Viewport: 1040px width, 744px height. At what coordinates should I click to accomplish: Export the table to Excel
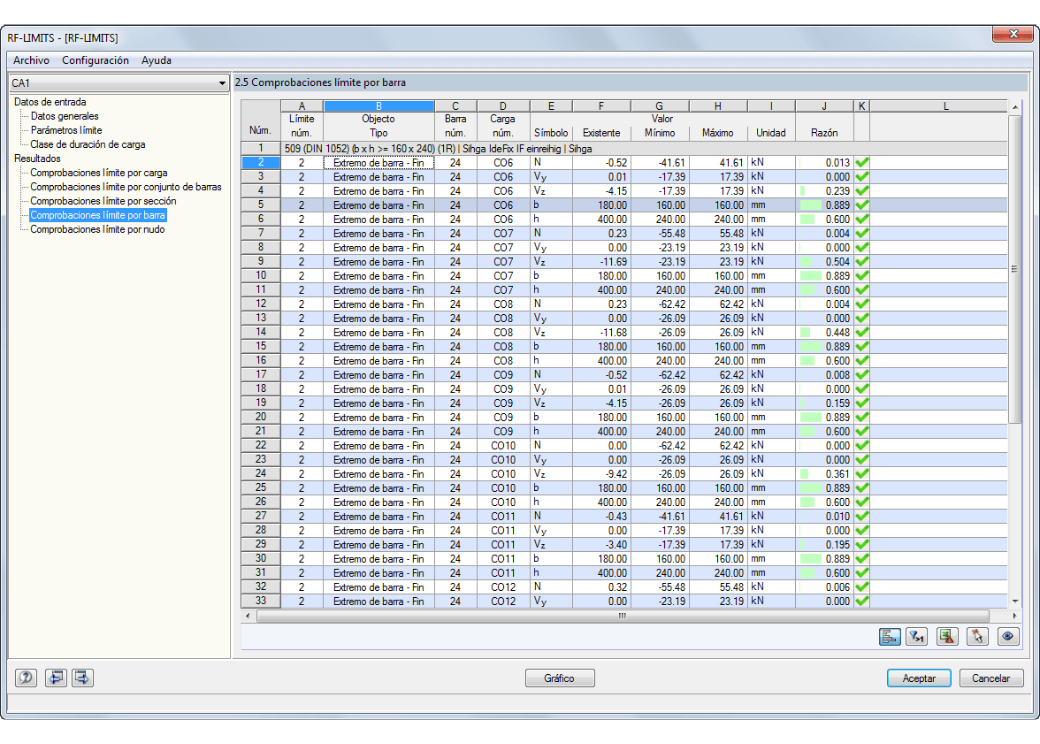[947, 637]
